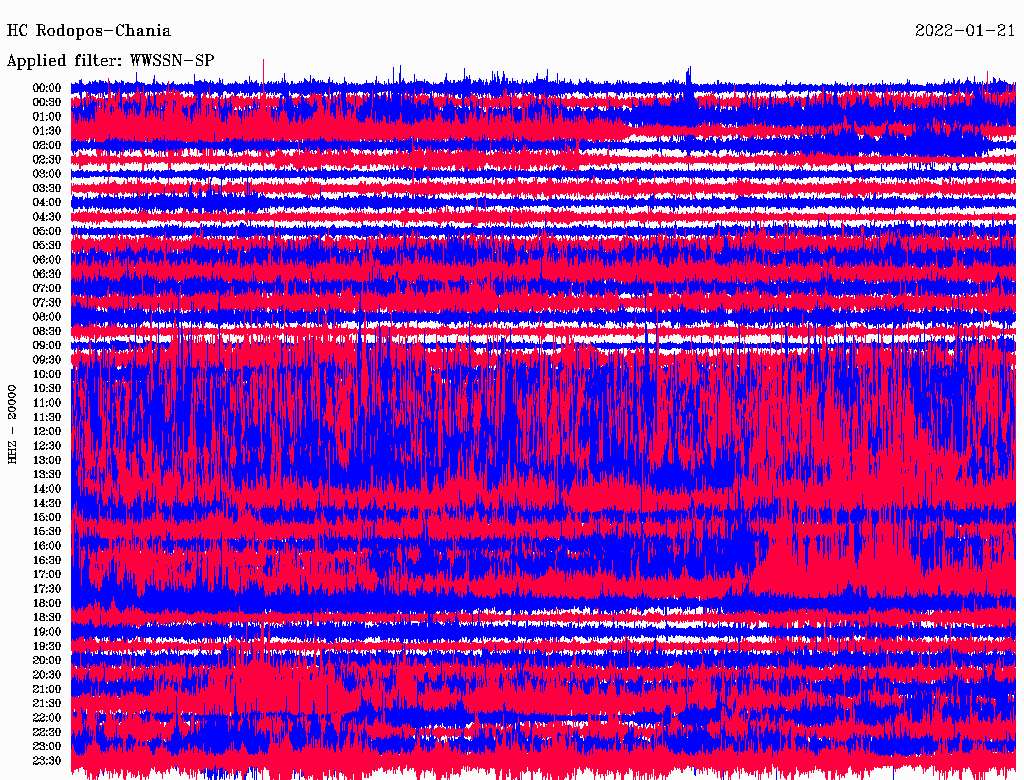Click the HC Rodopos-Chania station title
This screenshot has width=1024, height=780.
(x=89, y=31)
